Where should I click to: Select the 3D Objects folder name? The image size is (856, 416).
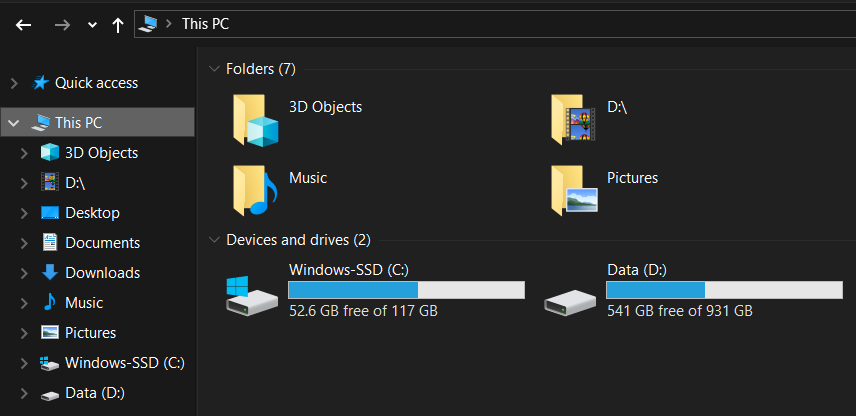coord(325,107)
